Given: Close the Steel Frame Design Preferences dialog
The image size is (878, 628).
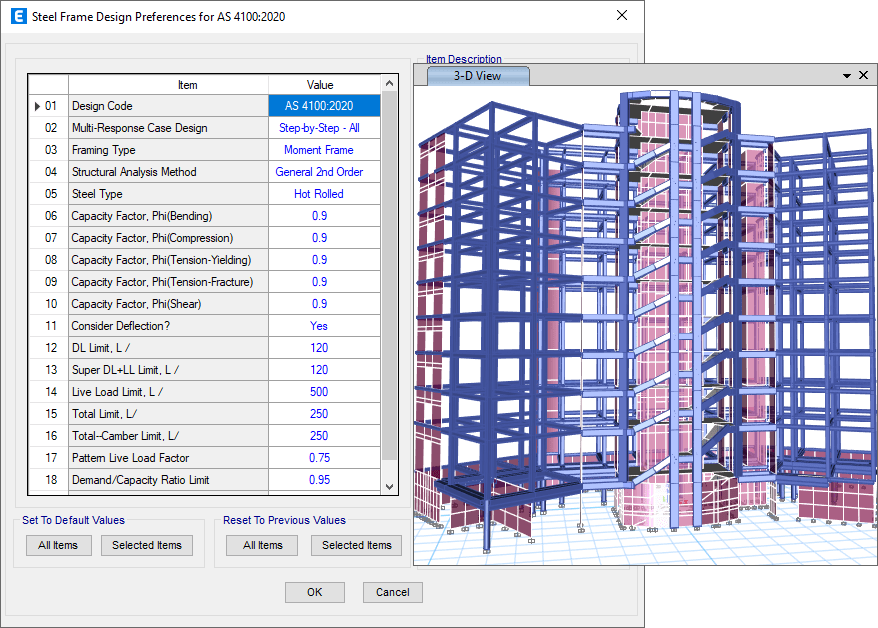Looking at the screenshot, I should click(622, 15).
